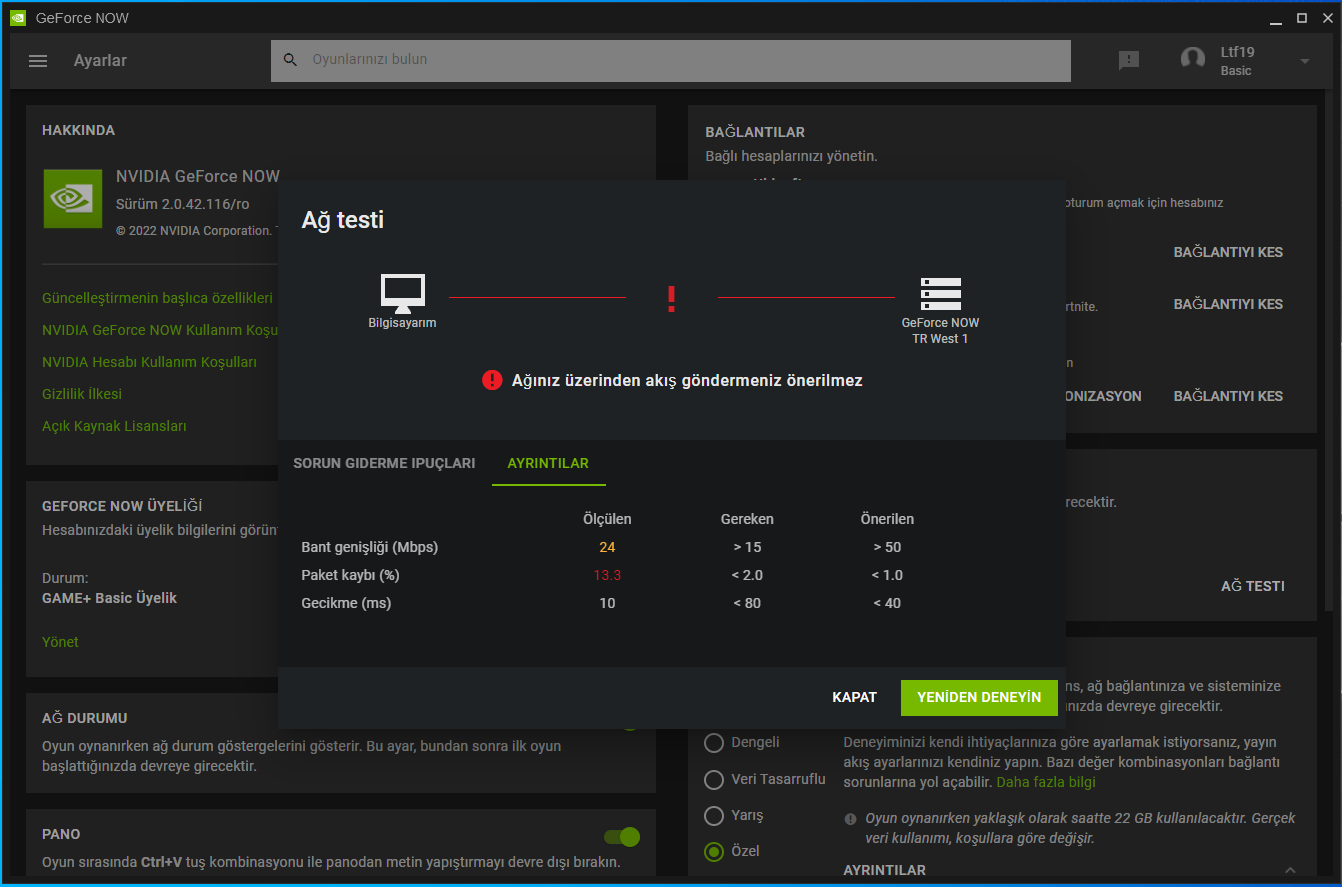Click the NVIDIA logo in Hakkında panel
The height and width of the screenshot is (887, 1342).
click(73, 198)
